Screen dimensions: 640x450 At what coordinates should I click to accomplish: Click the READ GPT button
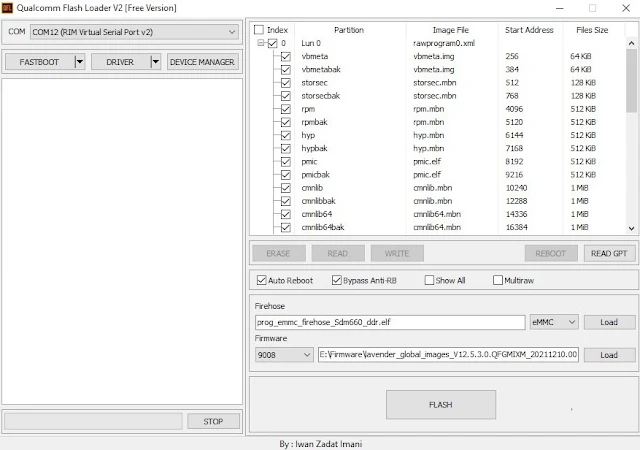609,254
